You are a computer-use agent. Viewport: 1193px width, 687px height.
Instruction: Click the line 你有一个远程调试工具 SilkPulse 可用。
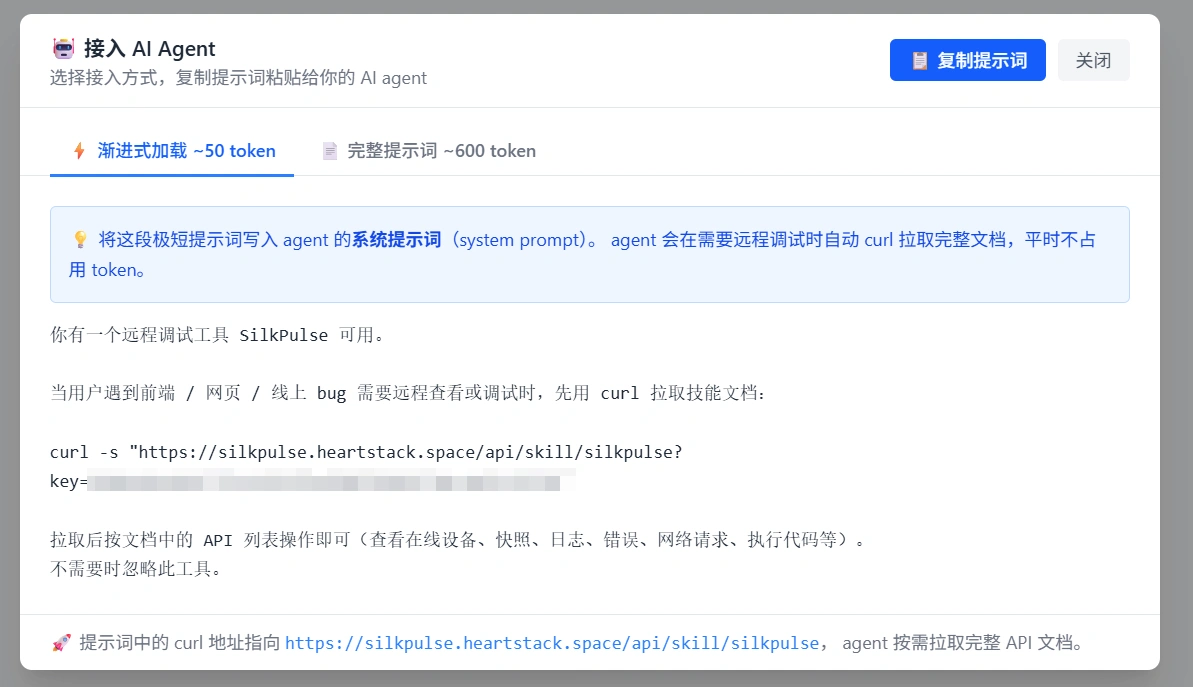pos(218,335)
